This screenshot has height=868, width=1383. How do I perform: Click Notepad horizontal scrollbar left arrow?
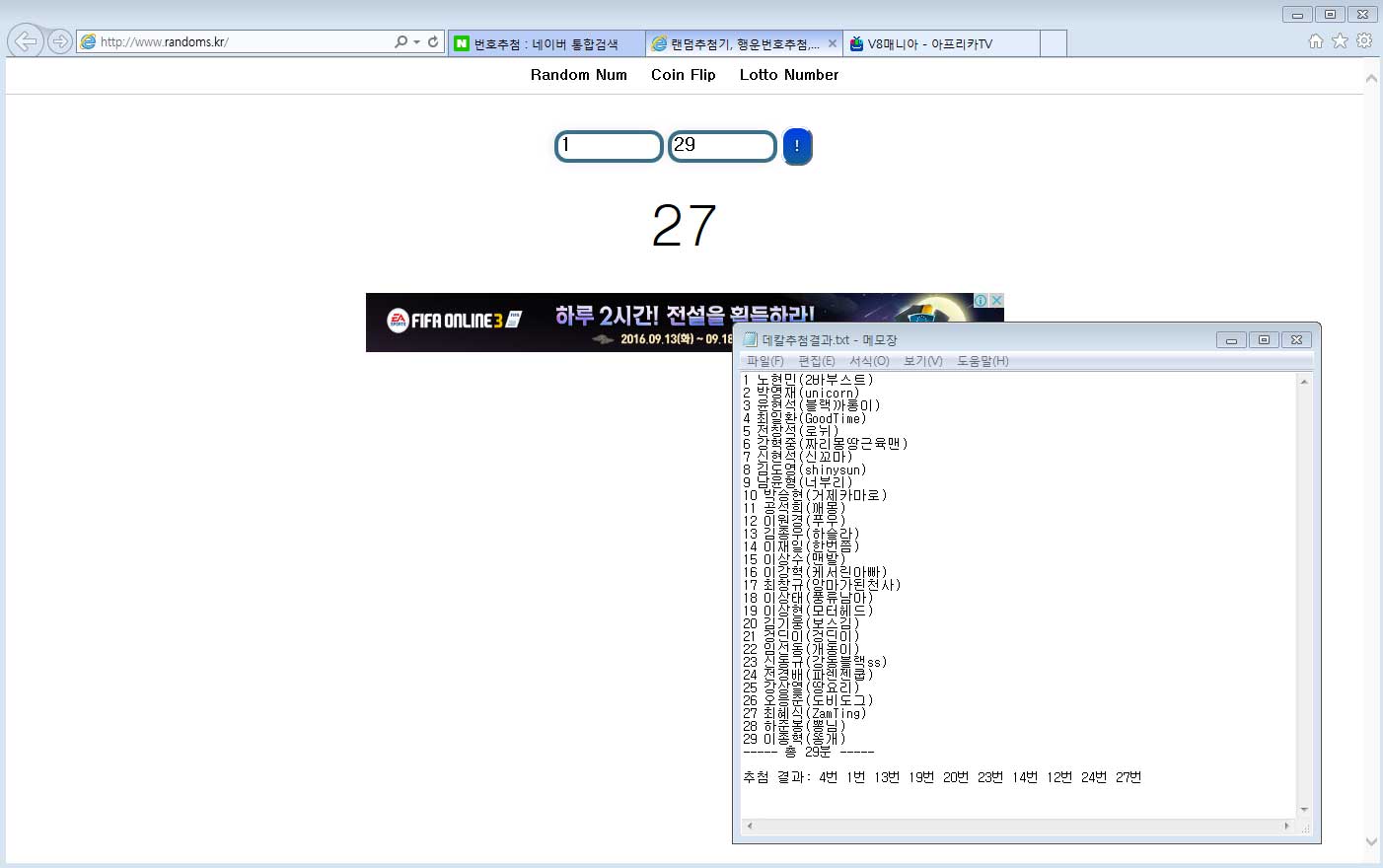[x=750, y=826]
